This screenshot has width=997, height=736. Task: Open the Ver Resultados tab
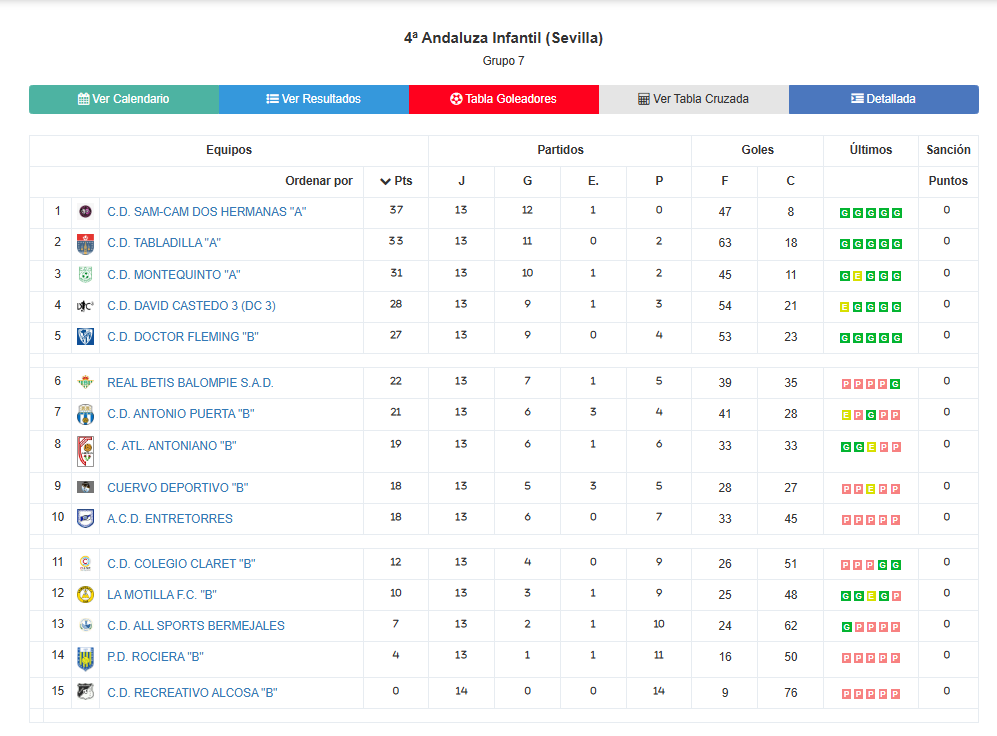(x=314, y=99)
